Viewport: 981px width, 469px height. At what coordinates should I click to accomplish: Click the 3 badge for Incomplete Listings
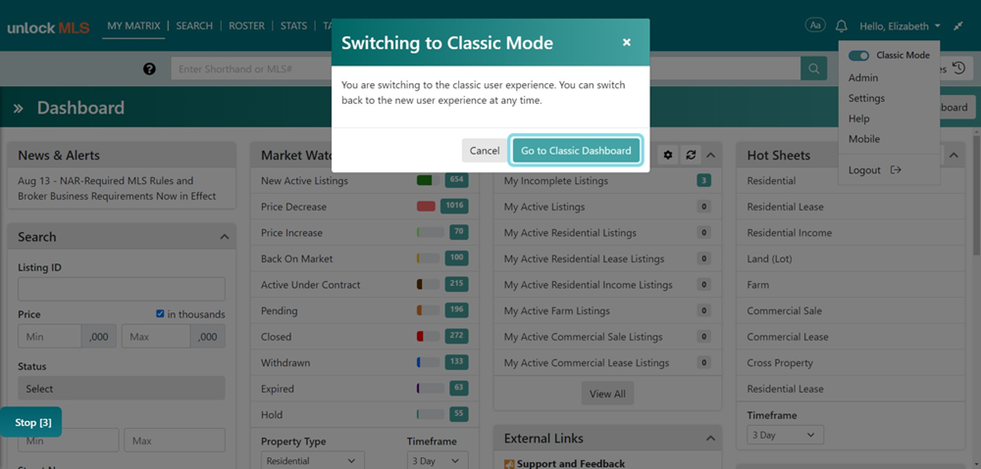point(704,181)
